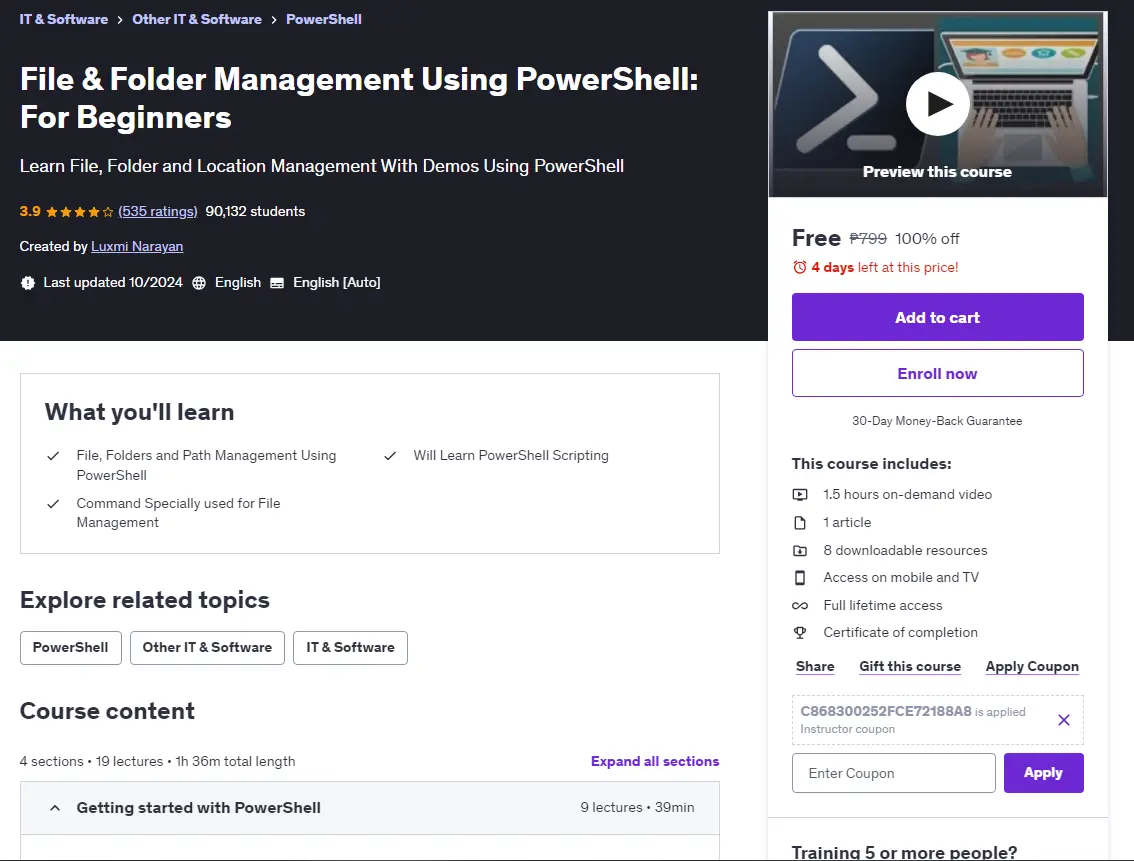Click the 'English [Auto]' caption text
The image size is (1134, 861).
337,283
